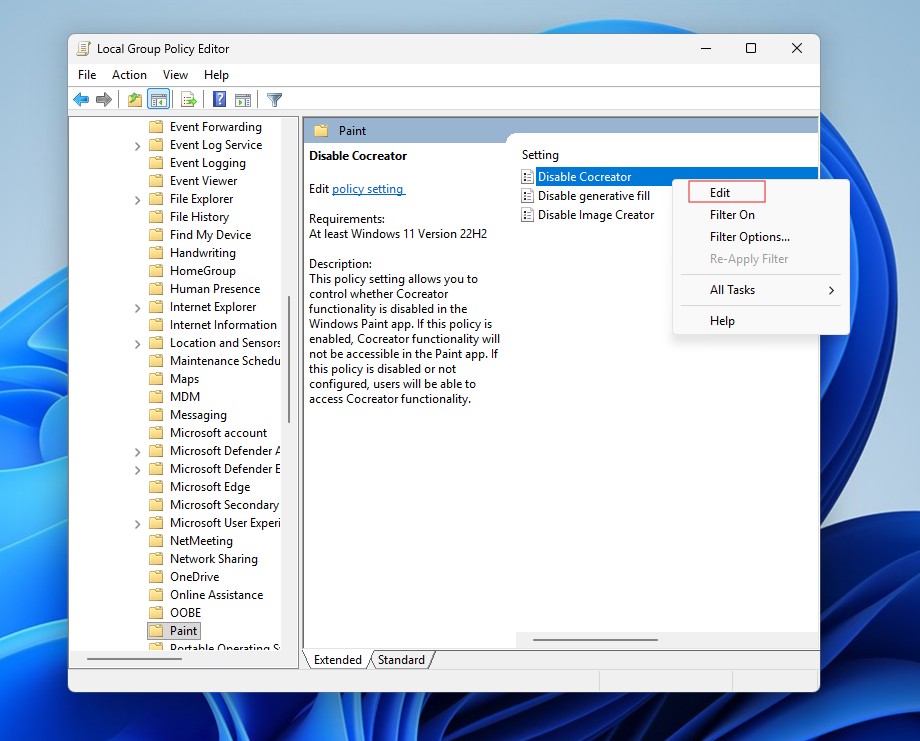Open the Action menu in the menu bar

(129, 75)
